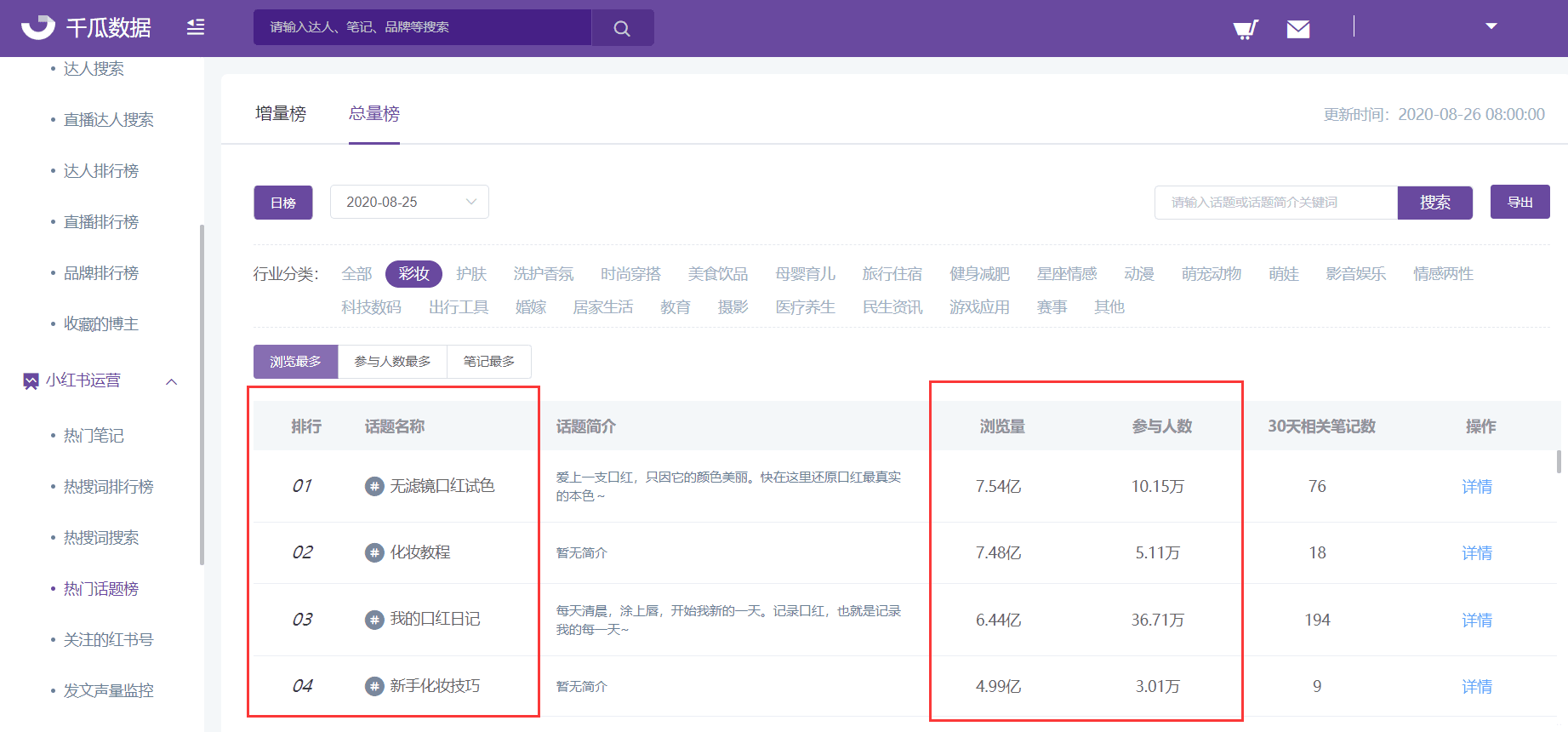Click the hashtag icon beside 无滤镜口红试色
This screenshot has height=732, width=1568.
(x=374, y=487)
